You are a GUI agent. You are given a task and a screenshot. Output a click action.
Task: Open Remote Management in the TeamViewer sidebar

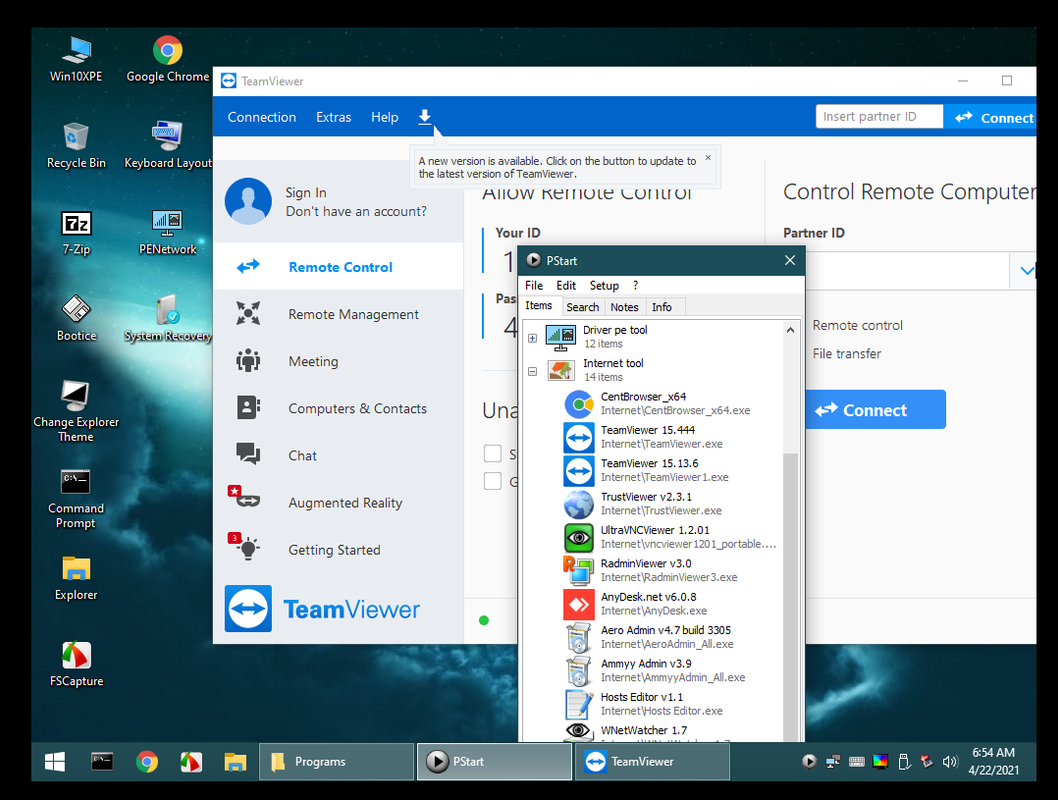(338, 314)
